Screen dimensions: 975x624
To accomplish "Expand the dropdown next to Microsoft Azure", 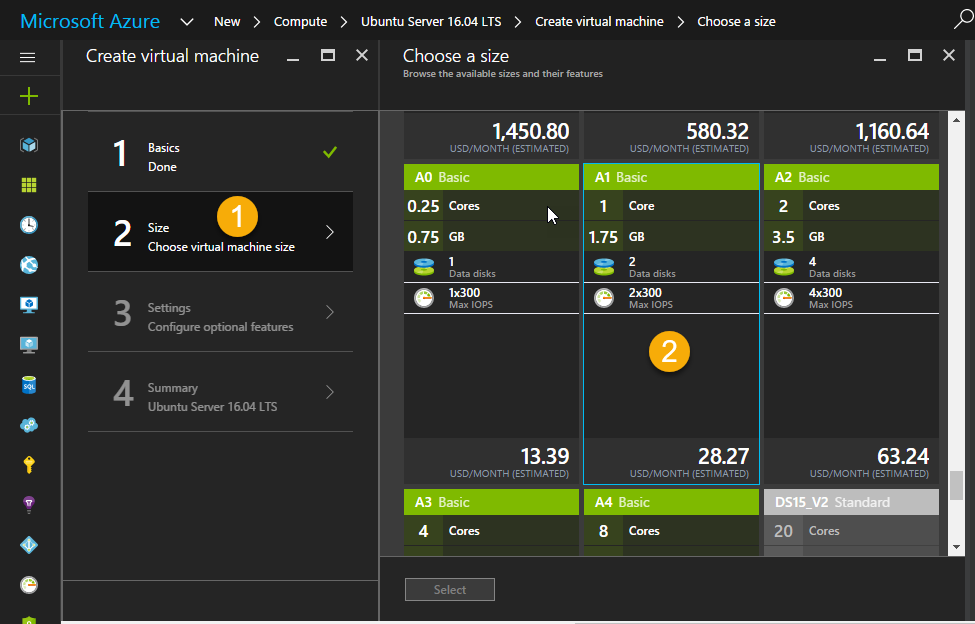I will (x=187, y=22).
